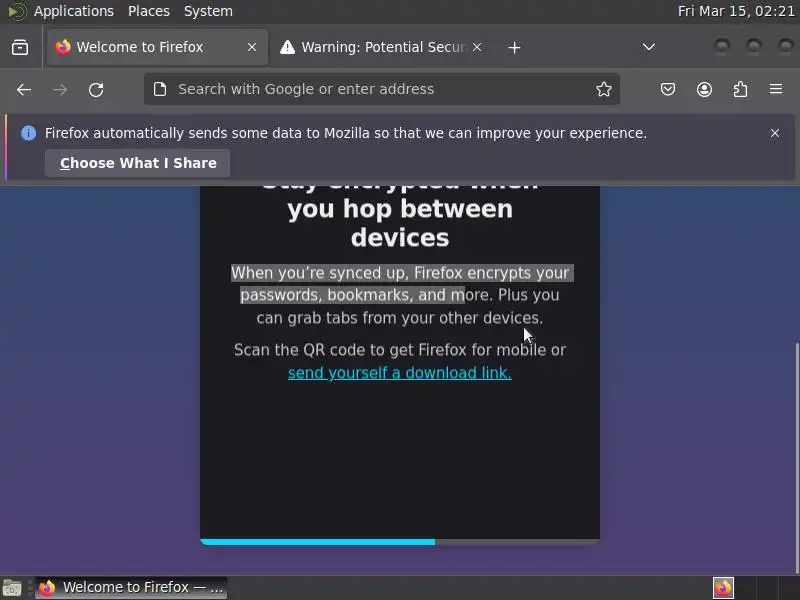
Task: Open the Places menu
Action: (148, 11)
